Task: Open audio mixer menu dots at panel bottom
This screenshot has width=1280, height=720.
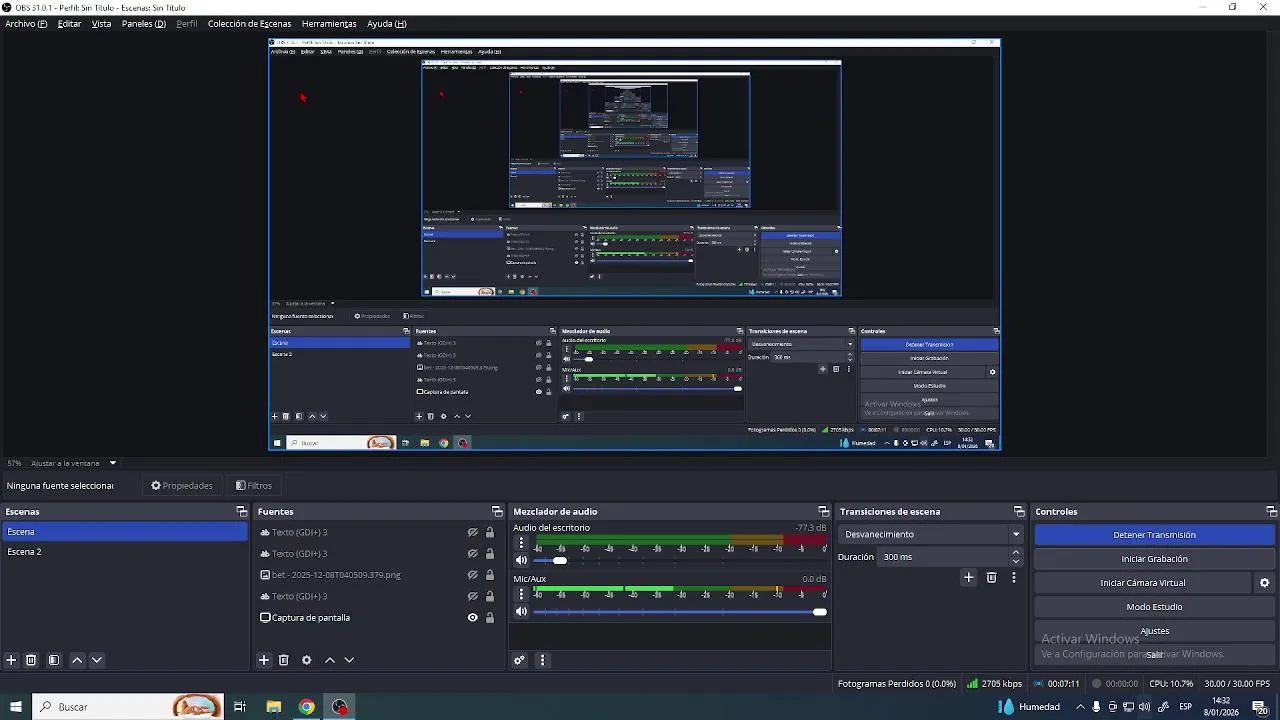Action: (542, 660)
